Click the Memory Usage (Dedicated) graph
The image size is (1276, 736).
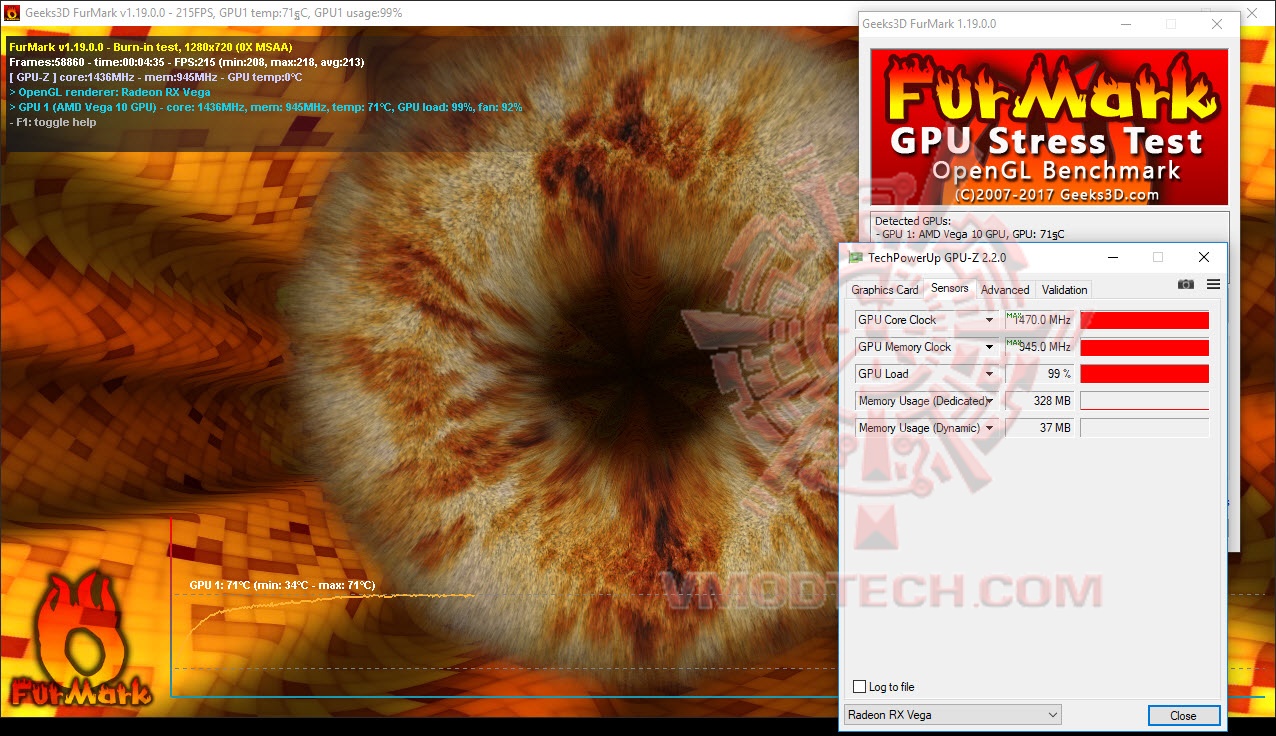[x=1144, y=401]
